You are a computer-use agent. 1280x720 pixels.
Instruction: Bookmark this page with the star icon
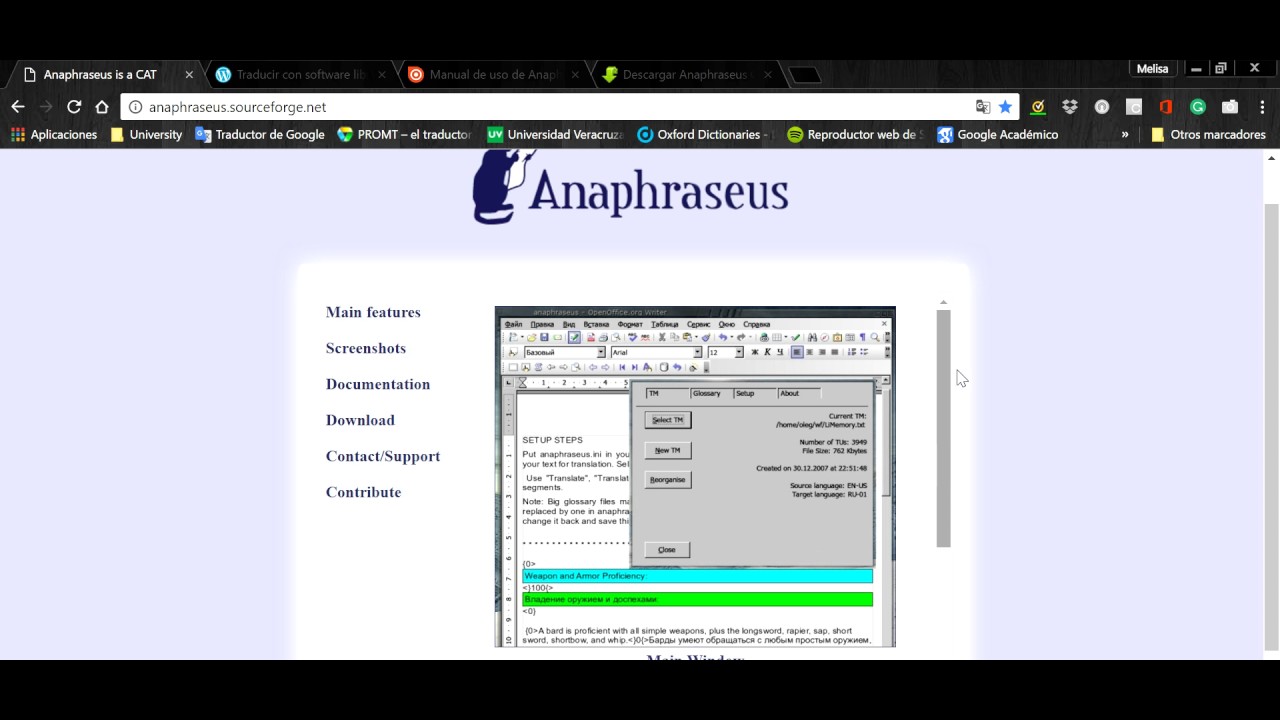tap(1005, 107)
